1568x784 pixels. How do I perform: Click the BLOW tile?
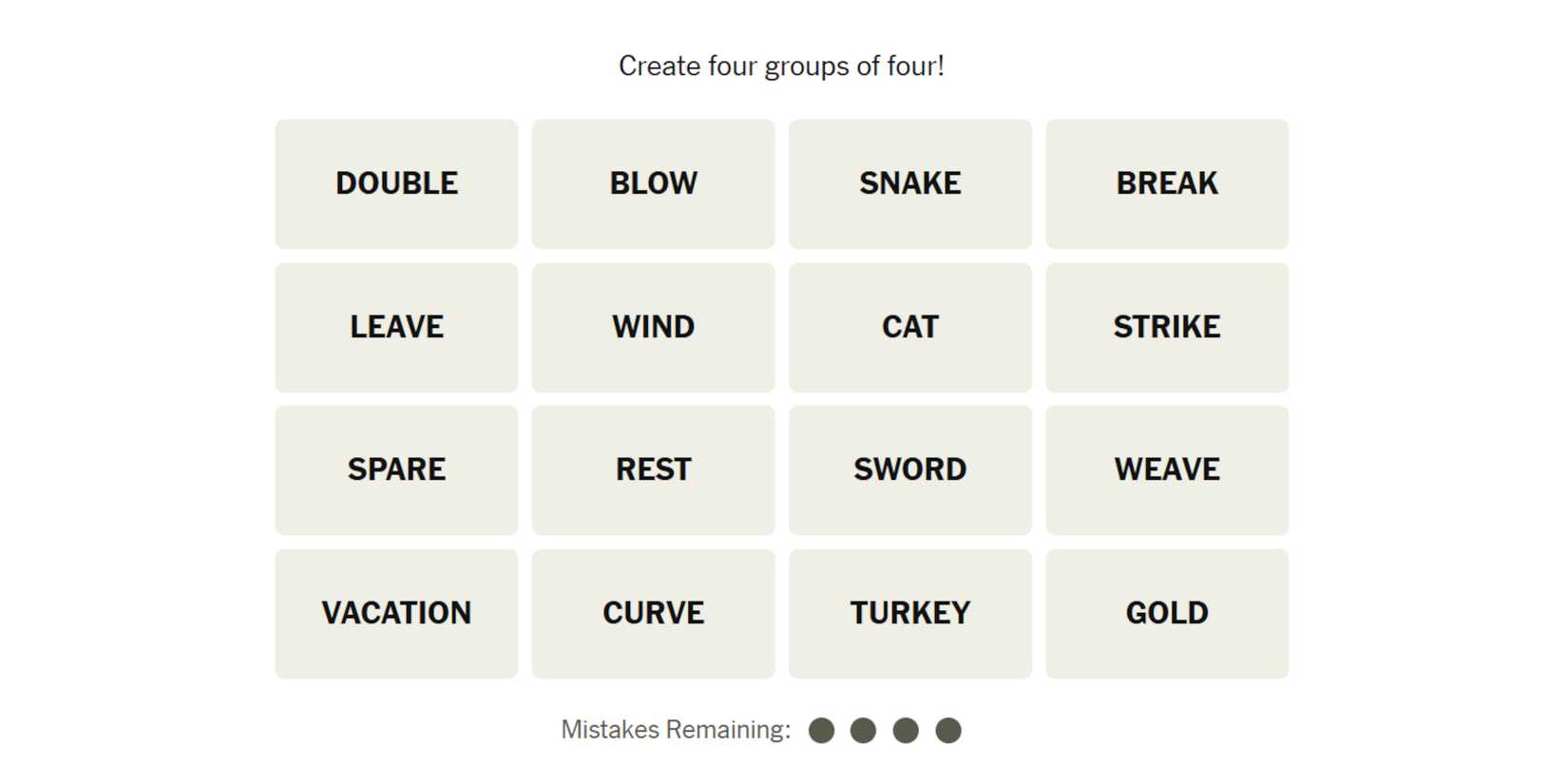[x=653, y=183]
